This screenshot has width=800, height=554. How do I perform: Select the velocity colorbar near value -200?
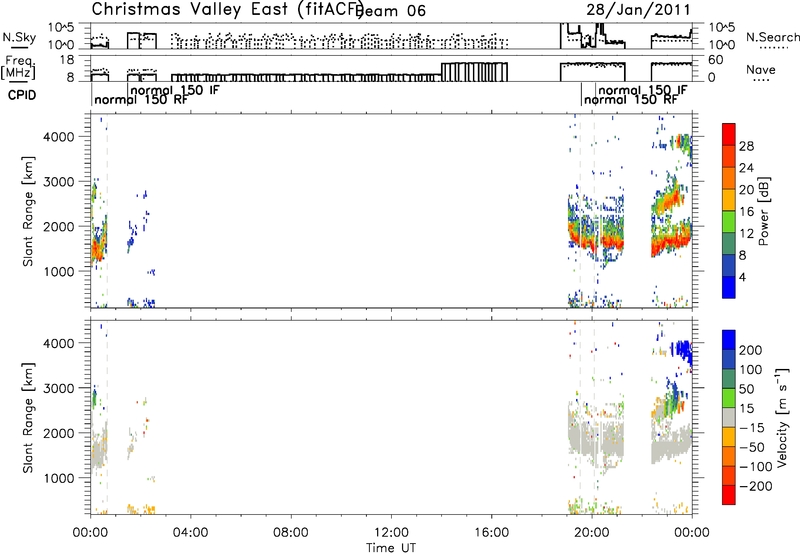(x=729, y=486)
